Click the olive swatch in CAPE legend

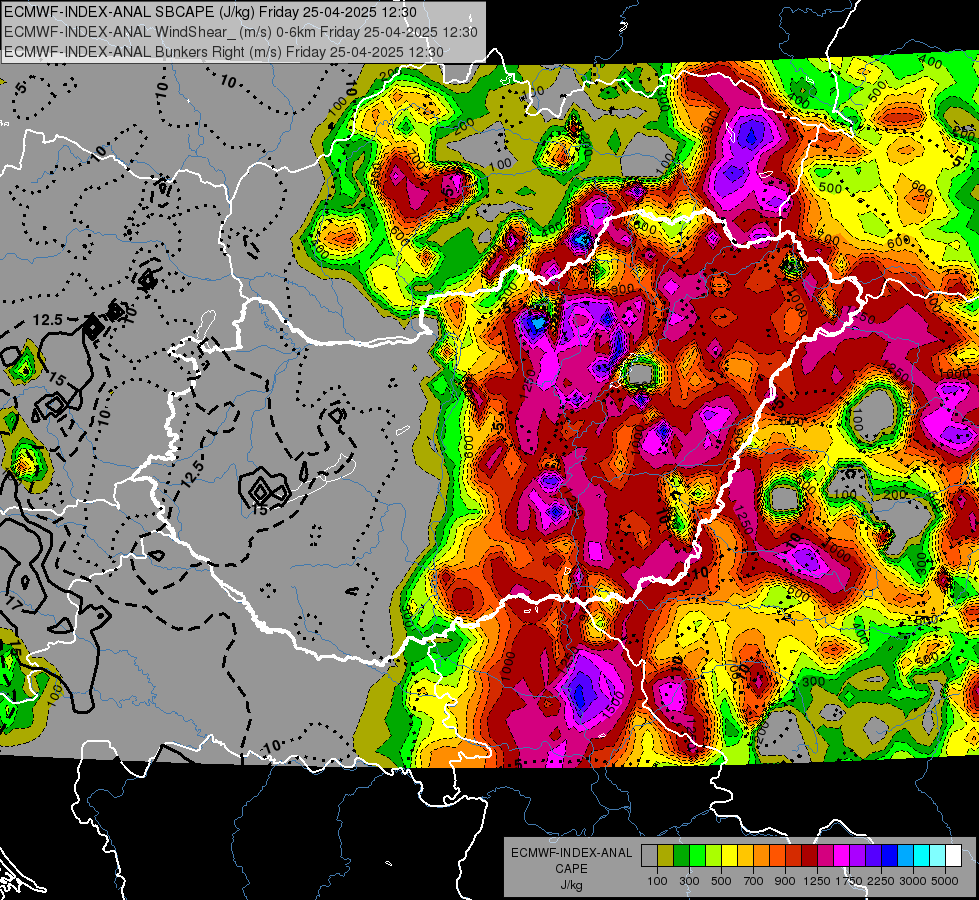[666, 855]
